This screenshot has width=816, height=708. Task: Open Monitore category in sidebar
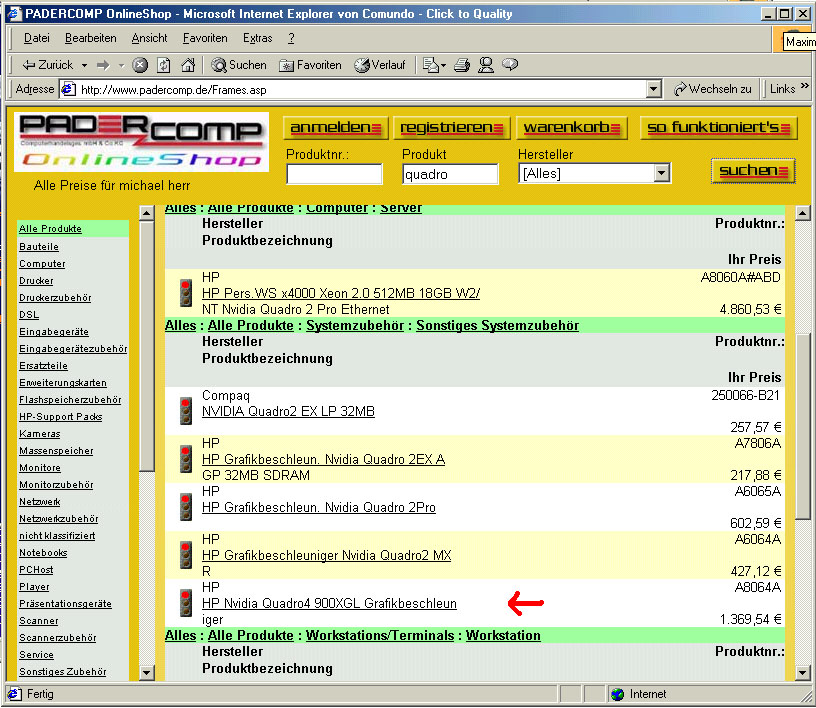[x=40, y=467]
